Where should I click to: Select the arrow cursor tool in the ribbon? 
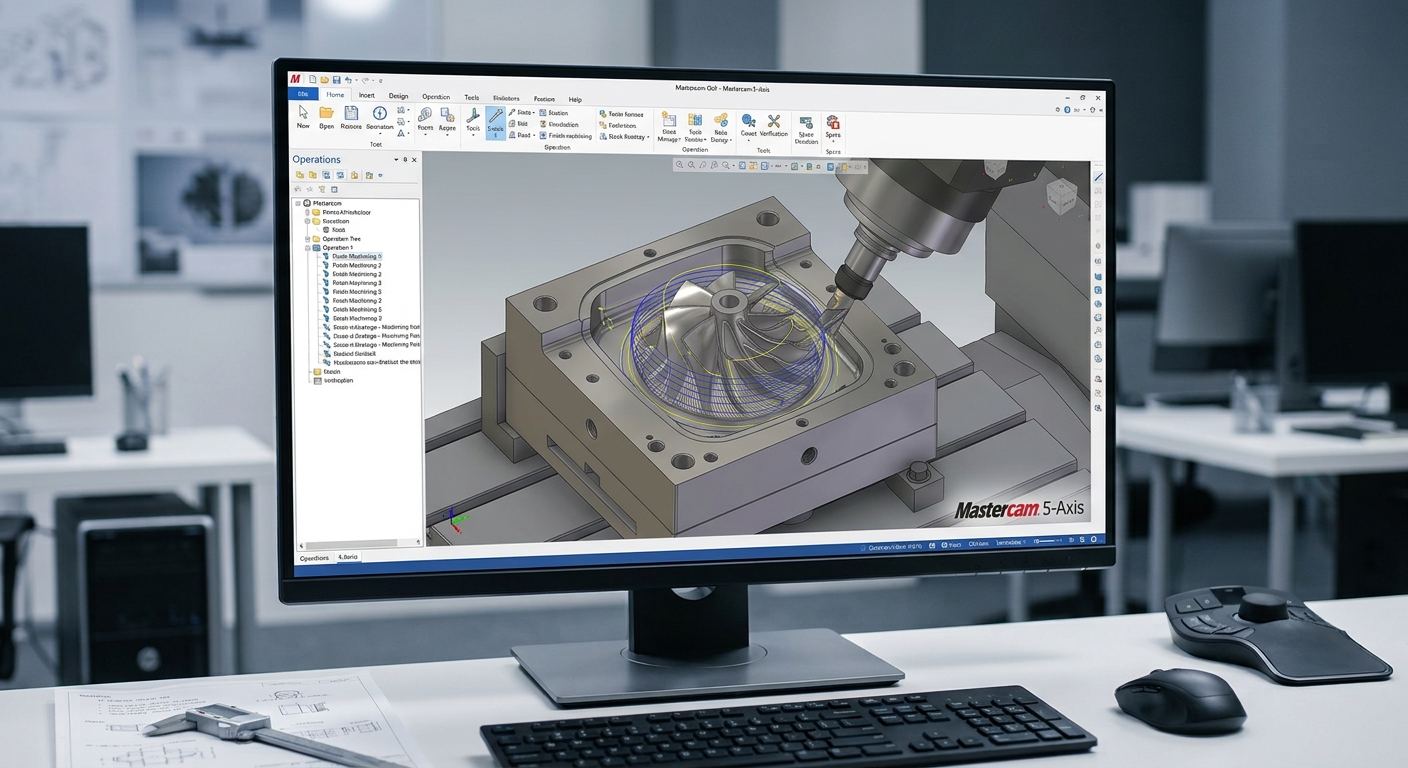[x=303, y=113]
